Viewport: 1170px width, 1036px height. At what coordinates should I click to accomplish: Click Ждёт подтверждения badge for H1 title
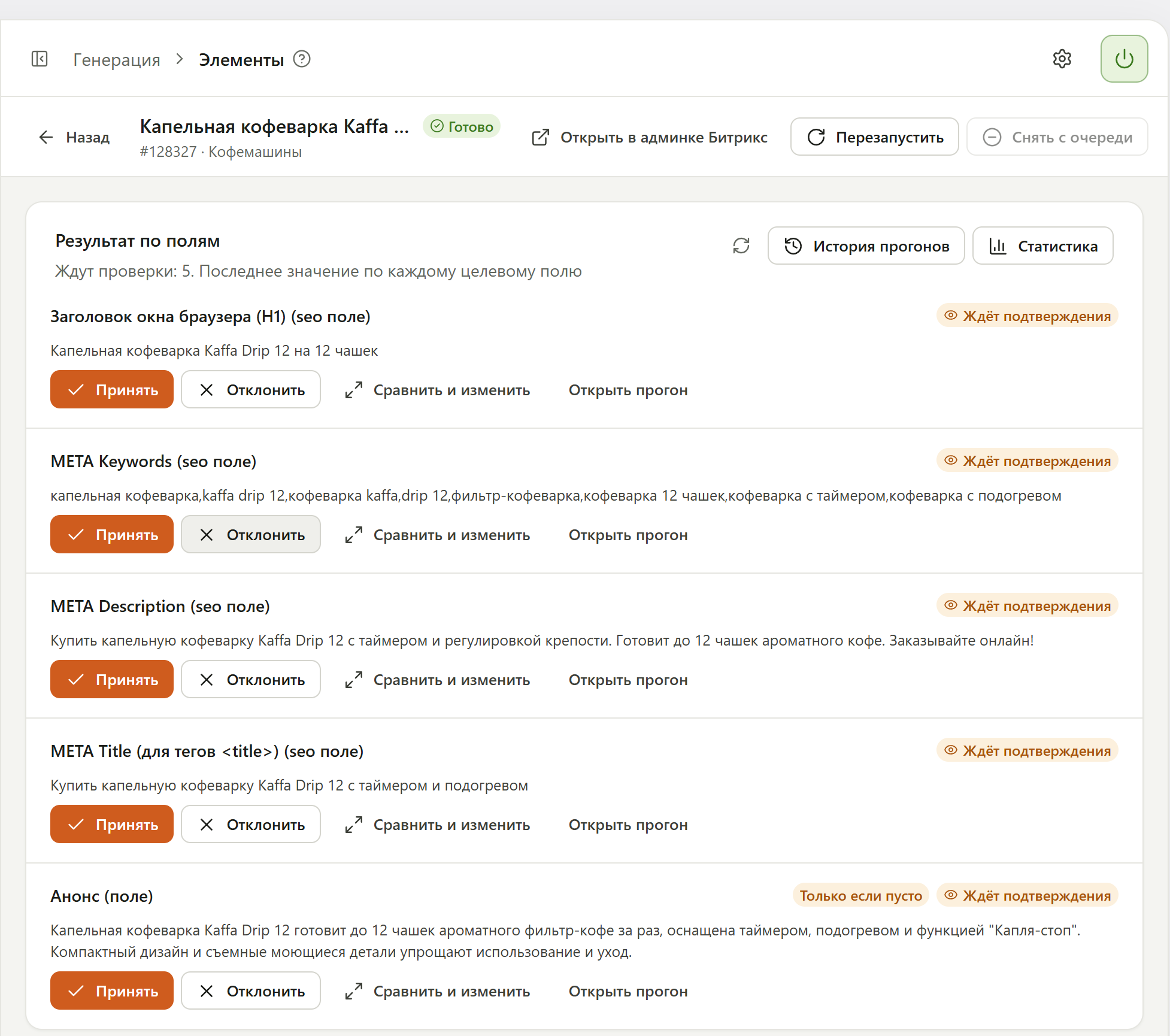1027,316
